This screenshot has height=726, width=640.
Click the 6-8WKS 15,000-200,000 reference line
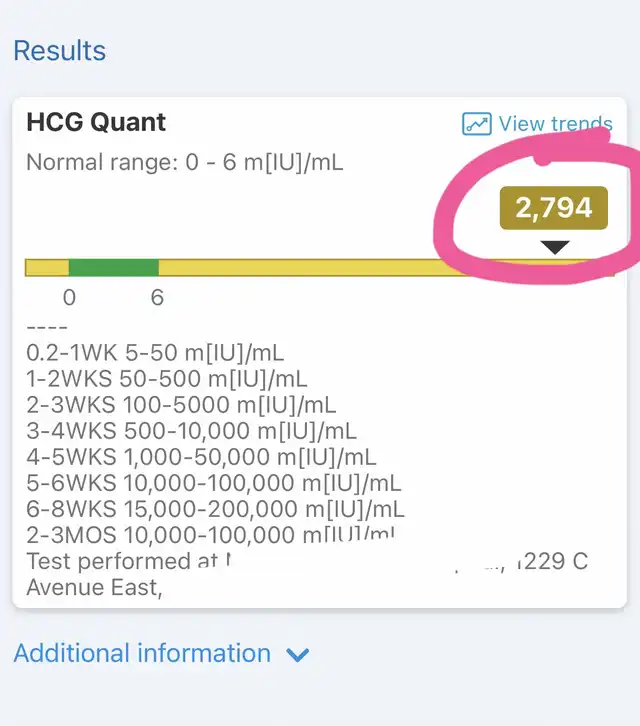[x=215, y=509]
